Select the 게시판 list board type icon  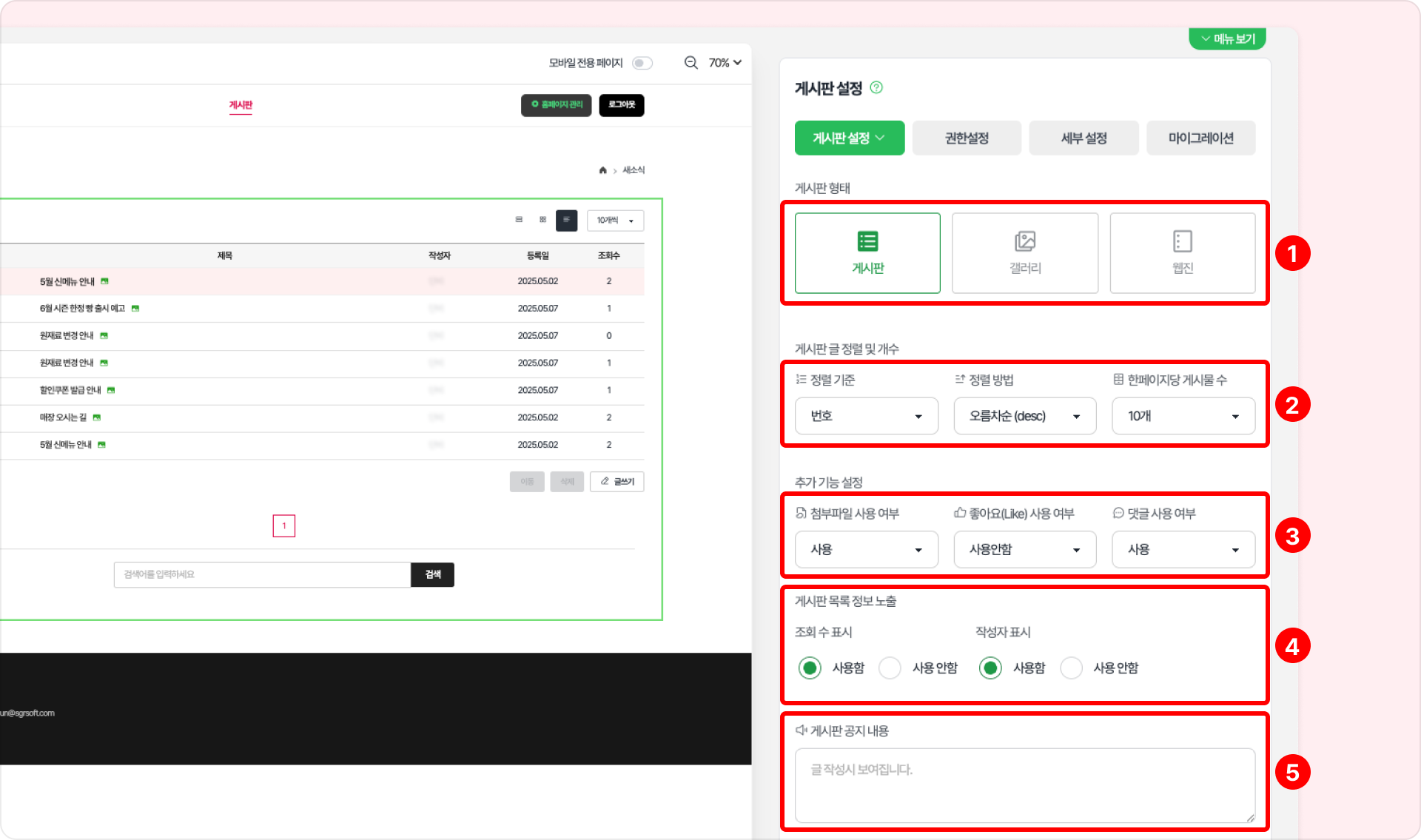click(x=867, y=243)
